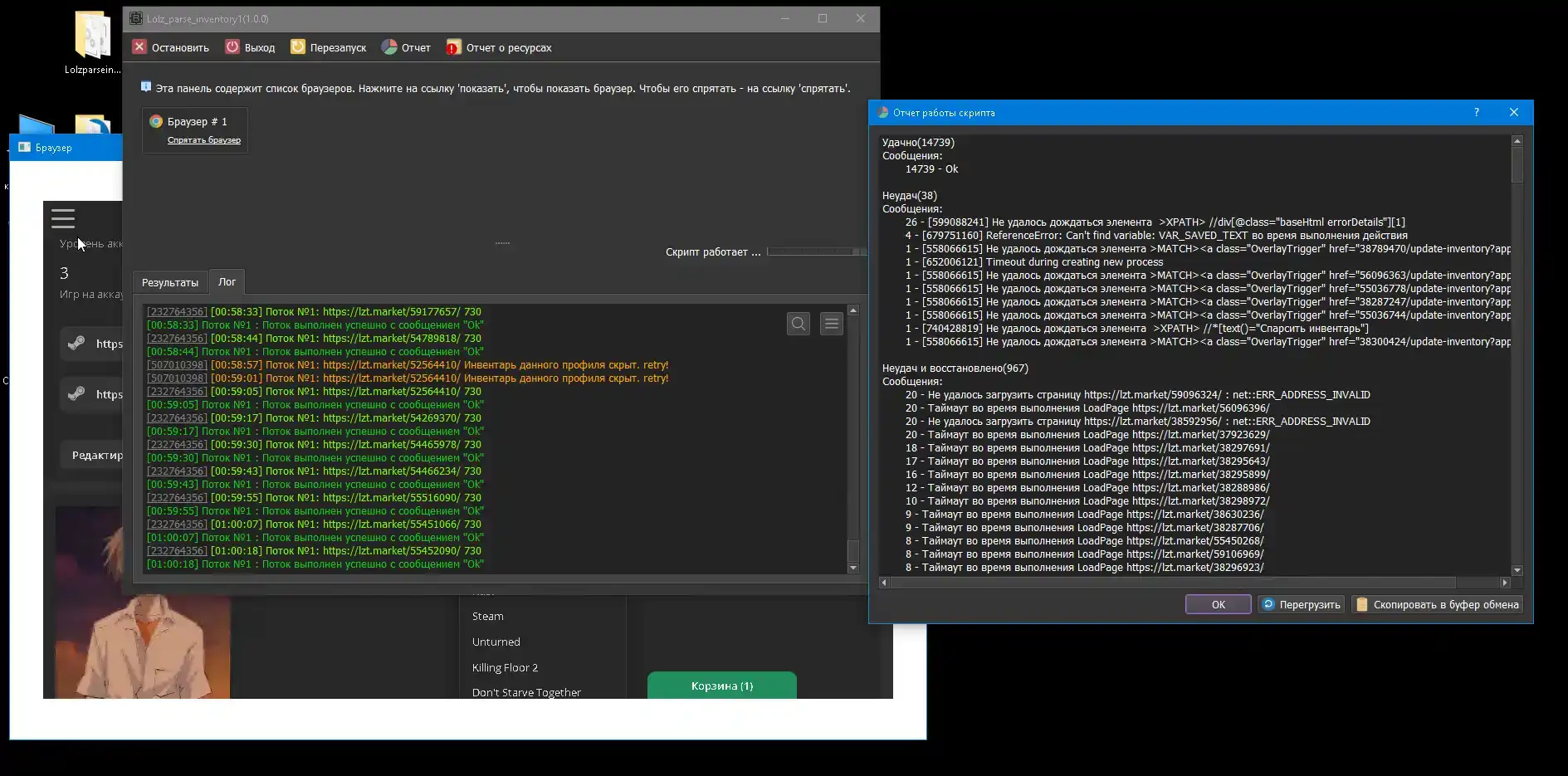Select Killing Floor 2 in games list
This screenshot has height=776, width=1568.
pyautogui.click(x=505, y=668)
